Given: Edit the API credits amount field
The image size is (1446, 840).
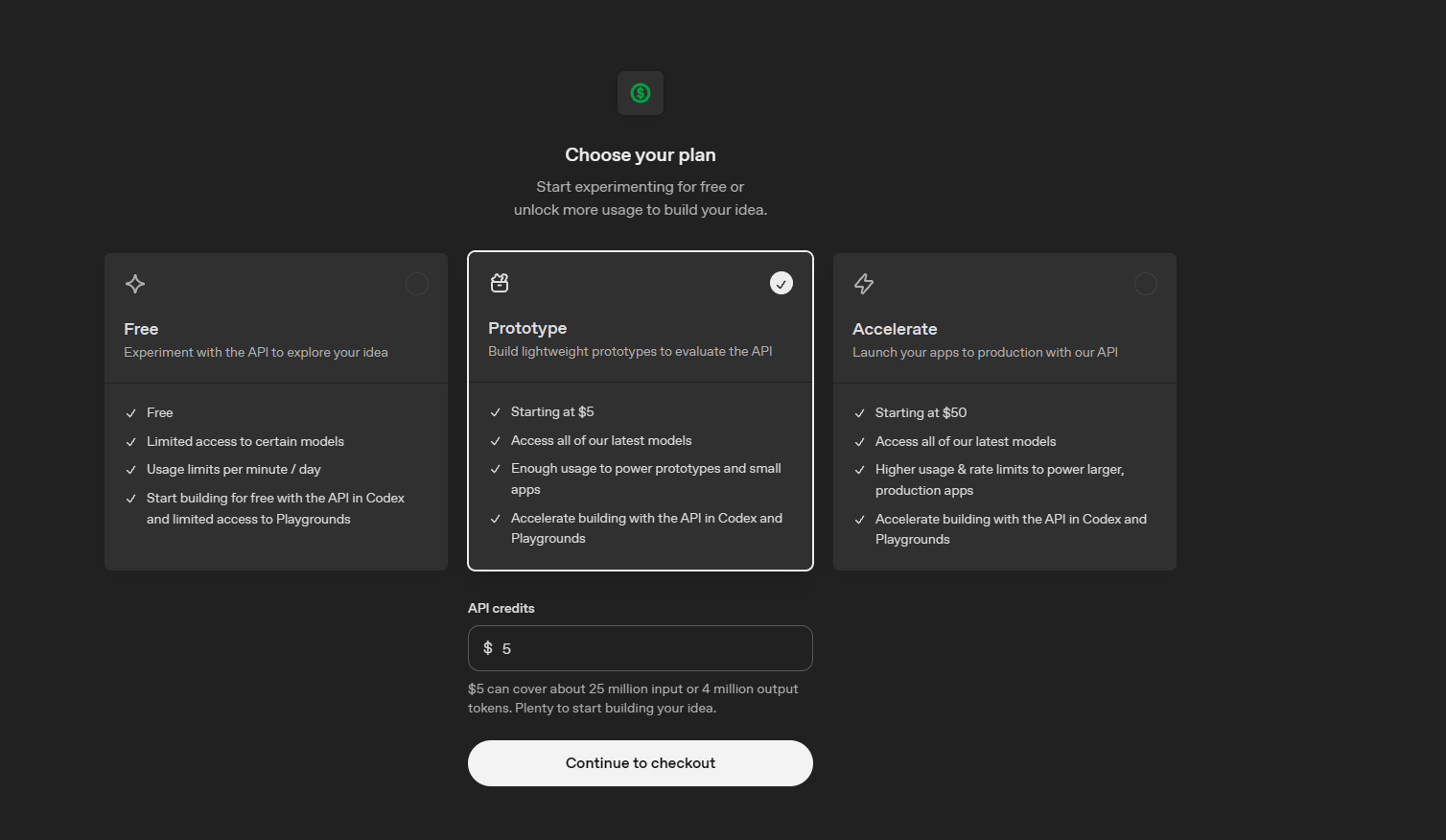Looking at the screenshot, I should click(641, 648).
